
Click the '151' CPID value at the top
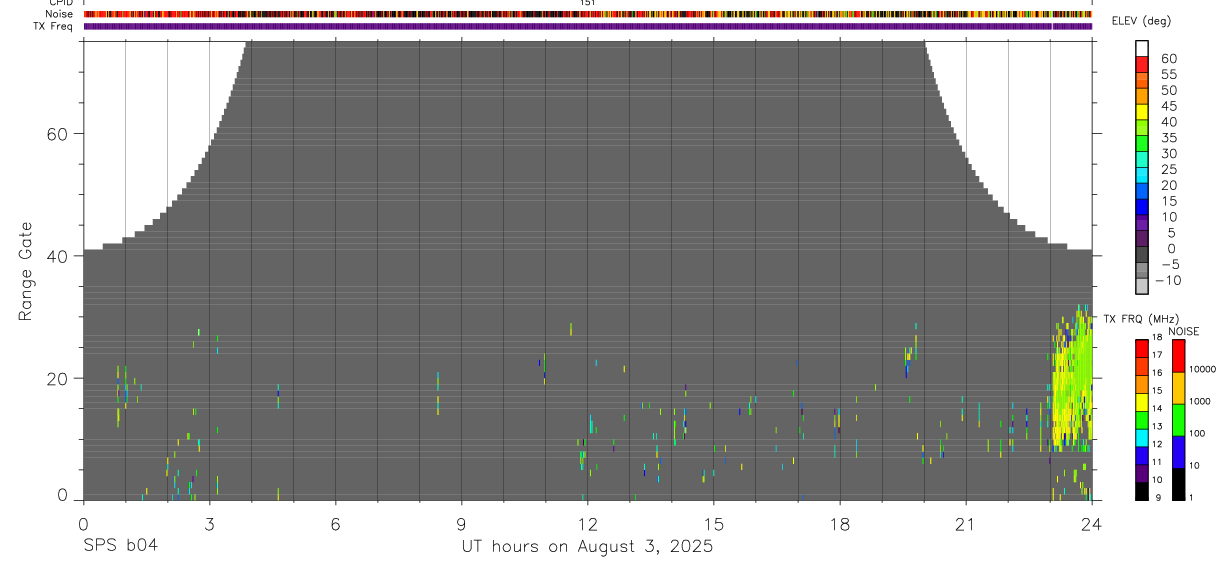coord(588,3)
